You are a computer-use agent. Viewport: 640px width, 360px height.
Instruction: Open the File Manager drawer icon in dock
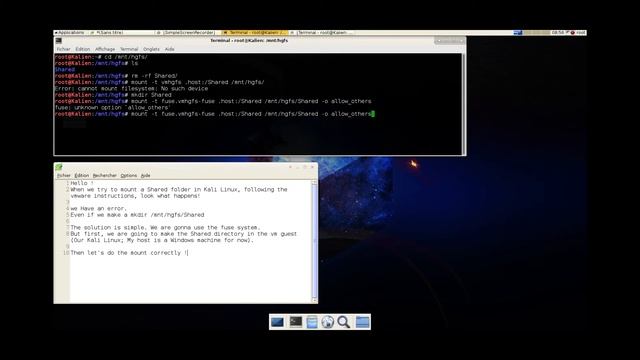coord(312,322)
